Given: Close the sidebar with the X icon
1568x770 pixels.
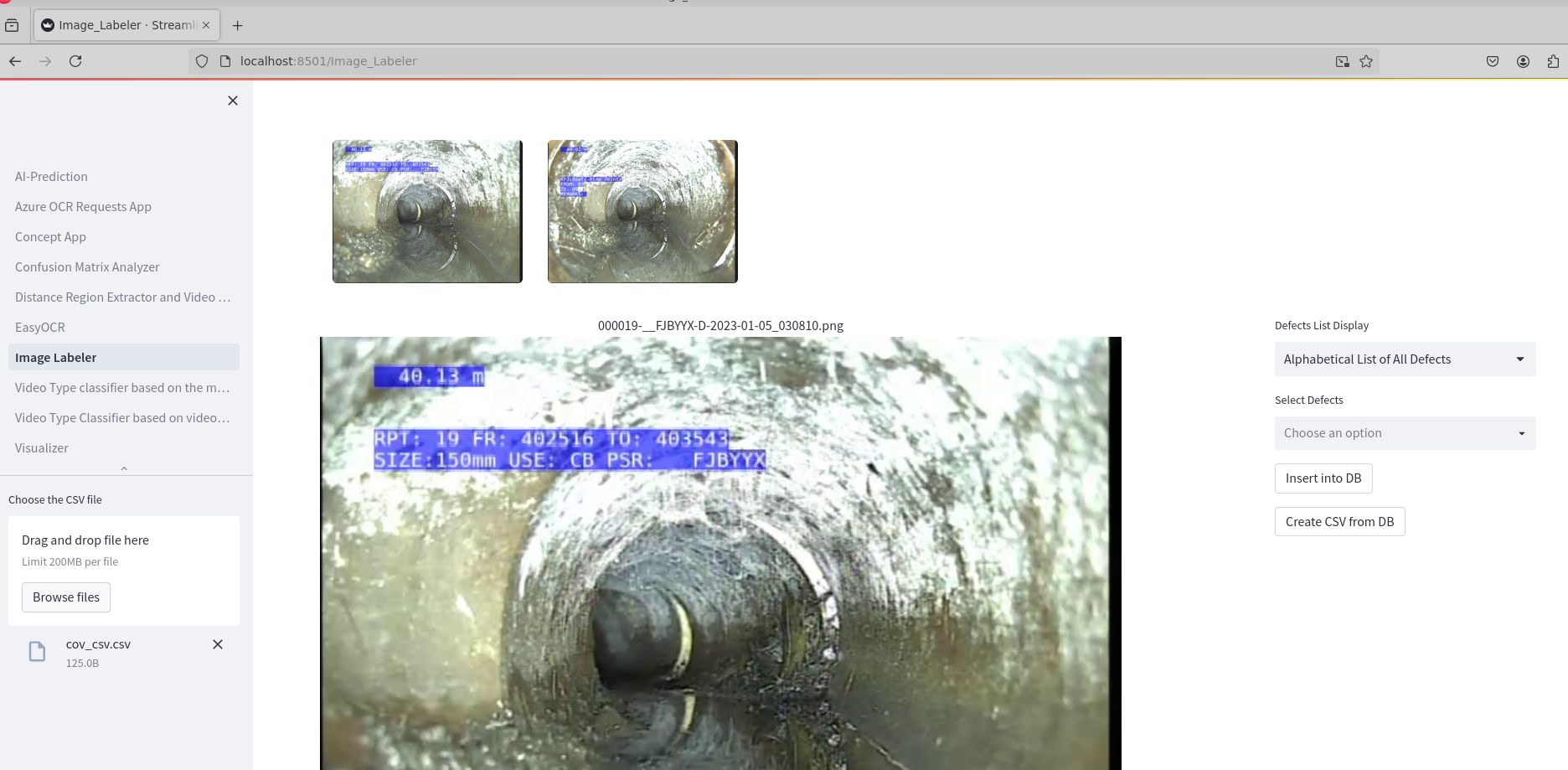Looking at the screenshot, I should tap(233, 101).
